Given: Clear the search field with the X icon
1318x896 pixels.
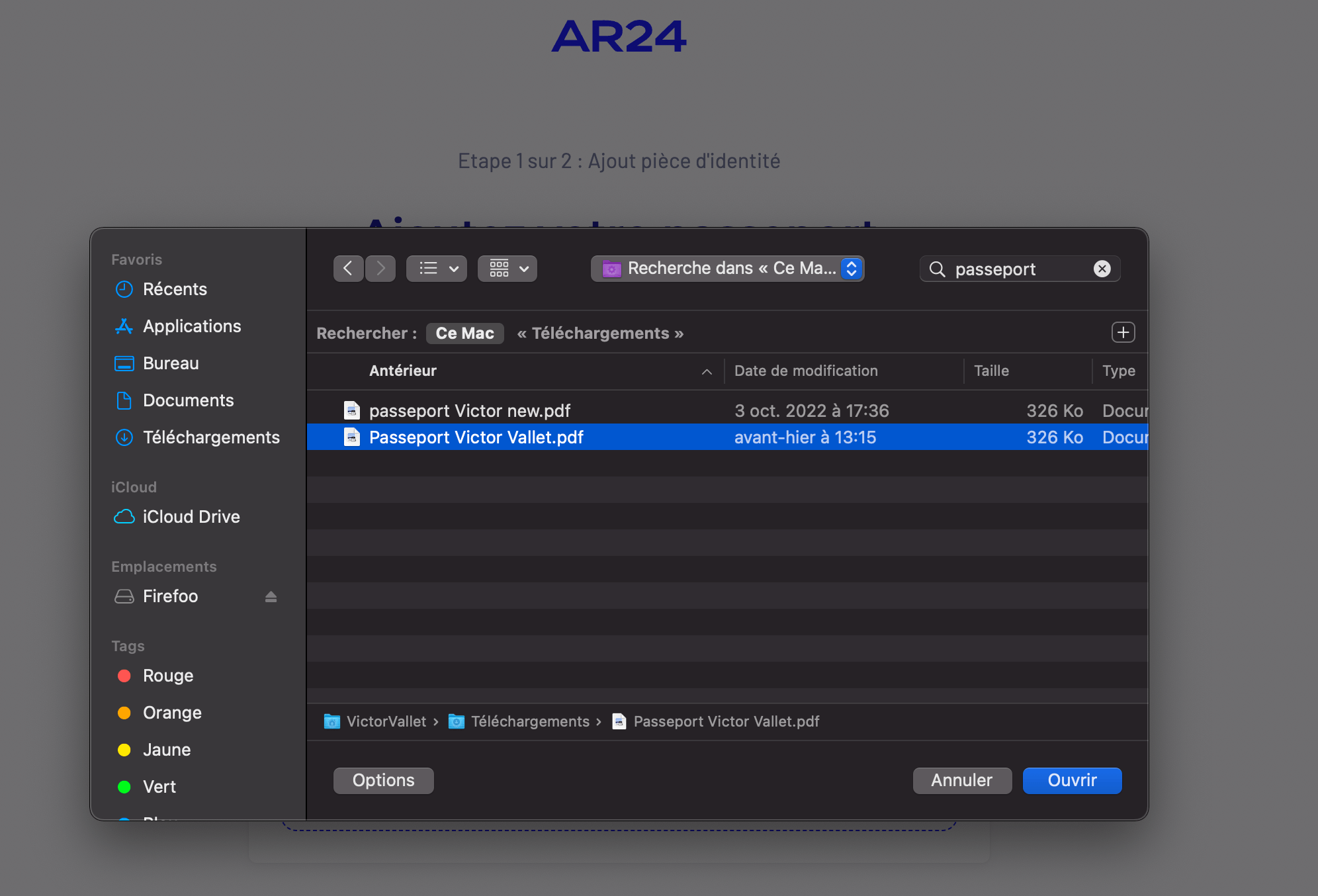Looking at the screenshot, I should click(x=1102, y=269).
